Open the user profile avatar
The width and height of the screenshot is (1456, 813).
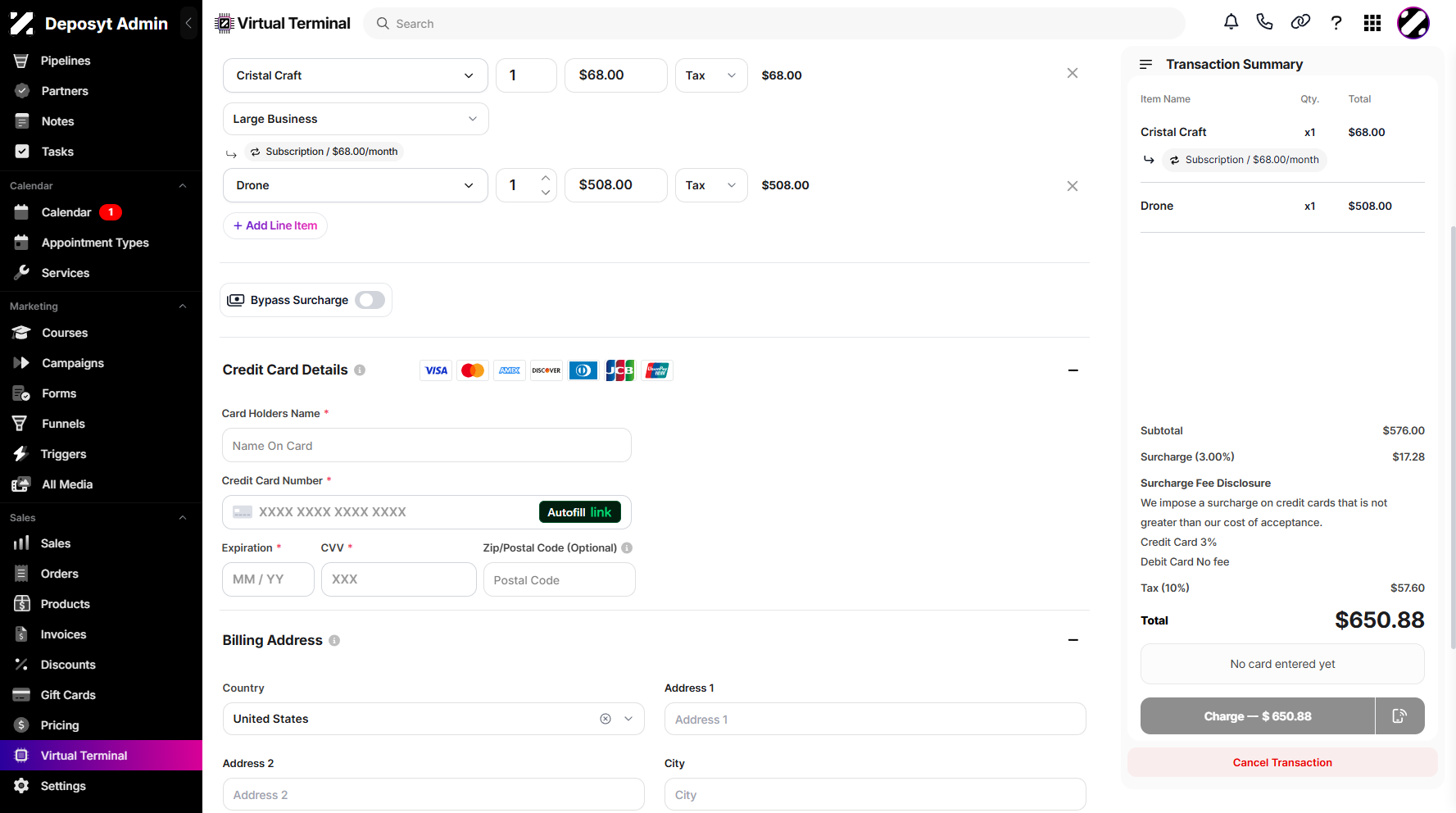click(1413, 23)
